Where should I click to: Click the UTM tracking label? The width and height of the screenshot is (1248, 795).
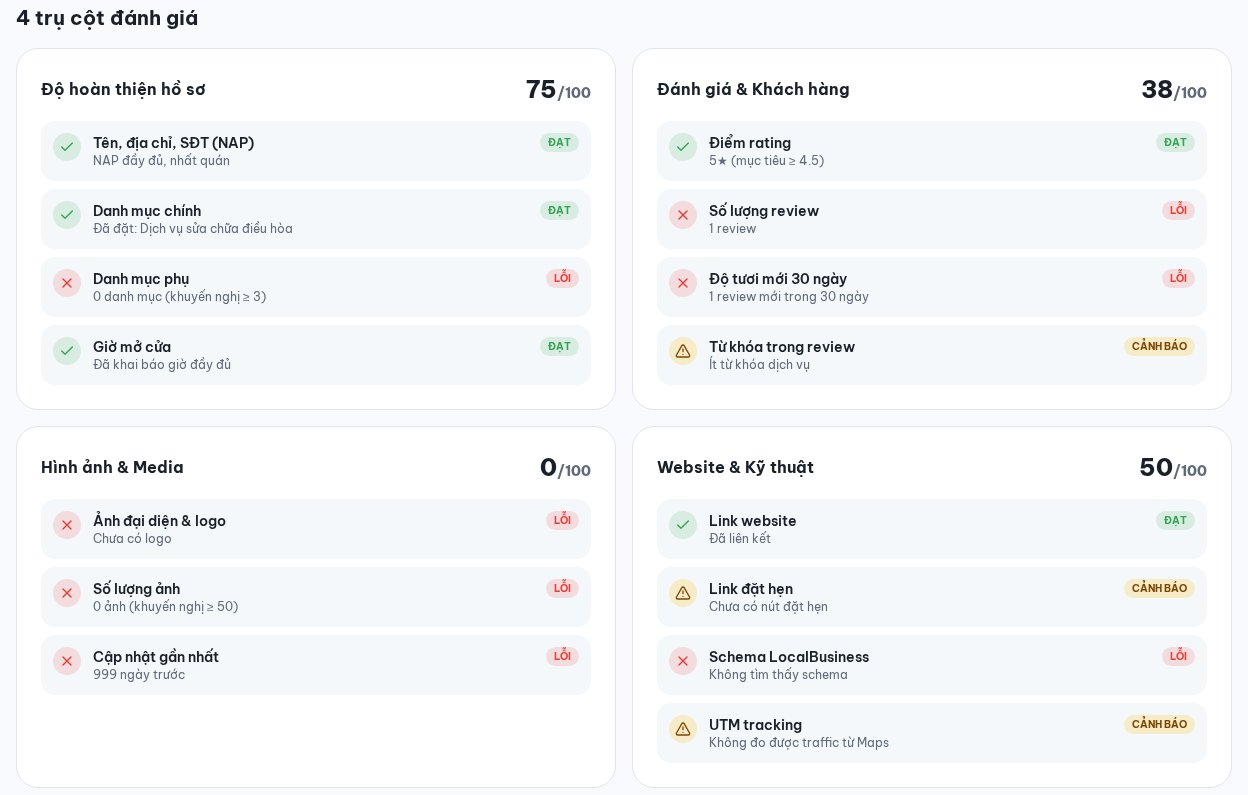point(755,725)
